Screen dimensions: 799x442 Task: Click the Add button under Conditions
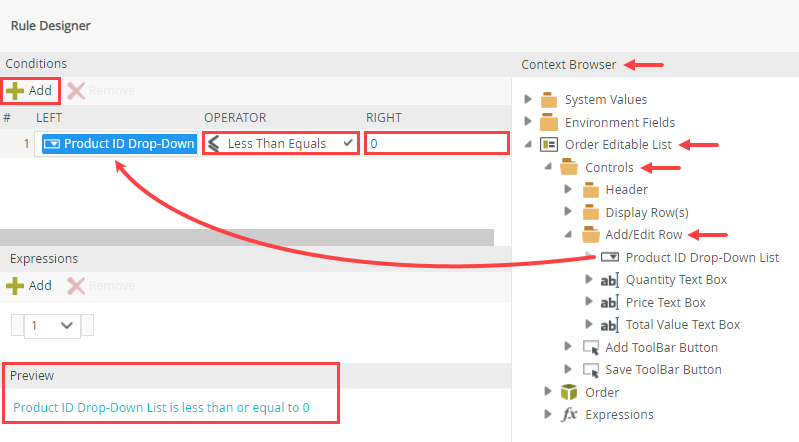(30, 91)
